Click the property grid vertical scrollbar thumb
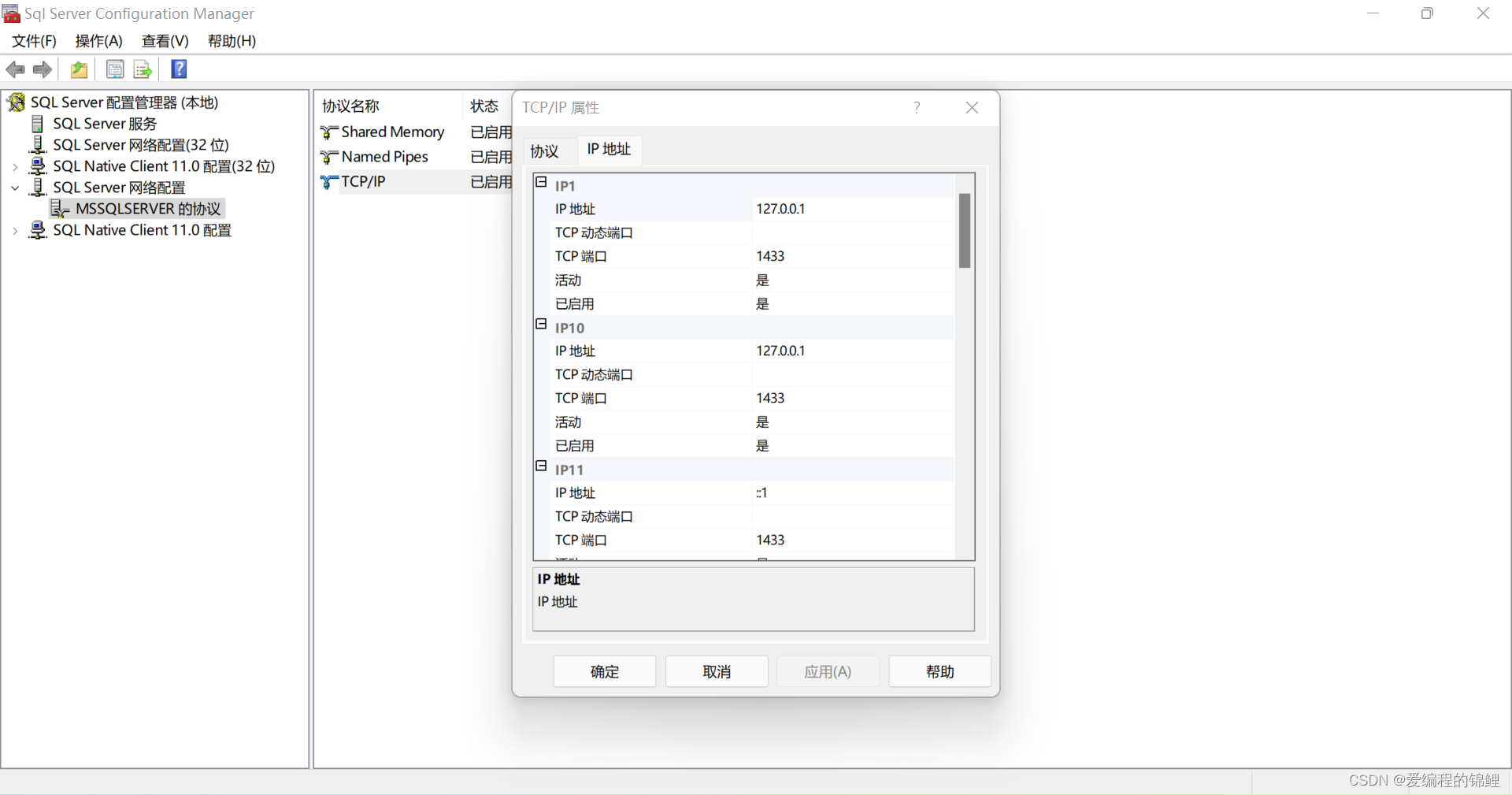1512x795 pixels. (x=965, y=231)
